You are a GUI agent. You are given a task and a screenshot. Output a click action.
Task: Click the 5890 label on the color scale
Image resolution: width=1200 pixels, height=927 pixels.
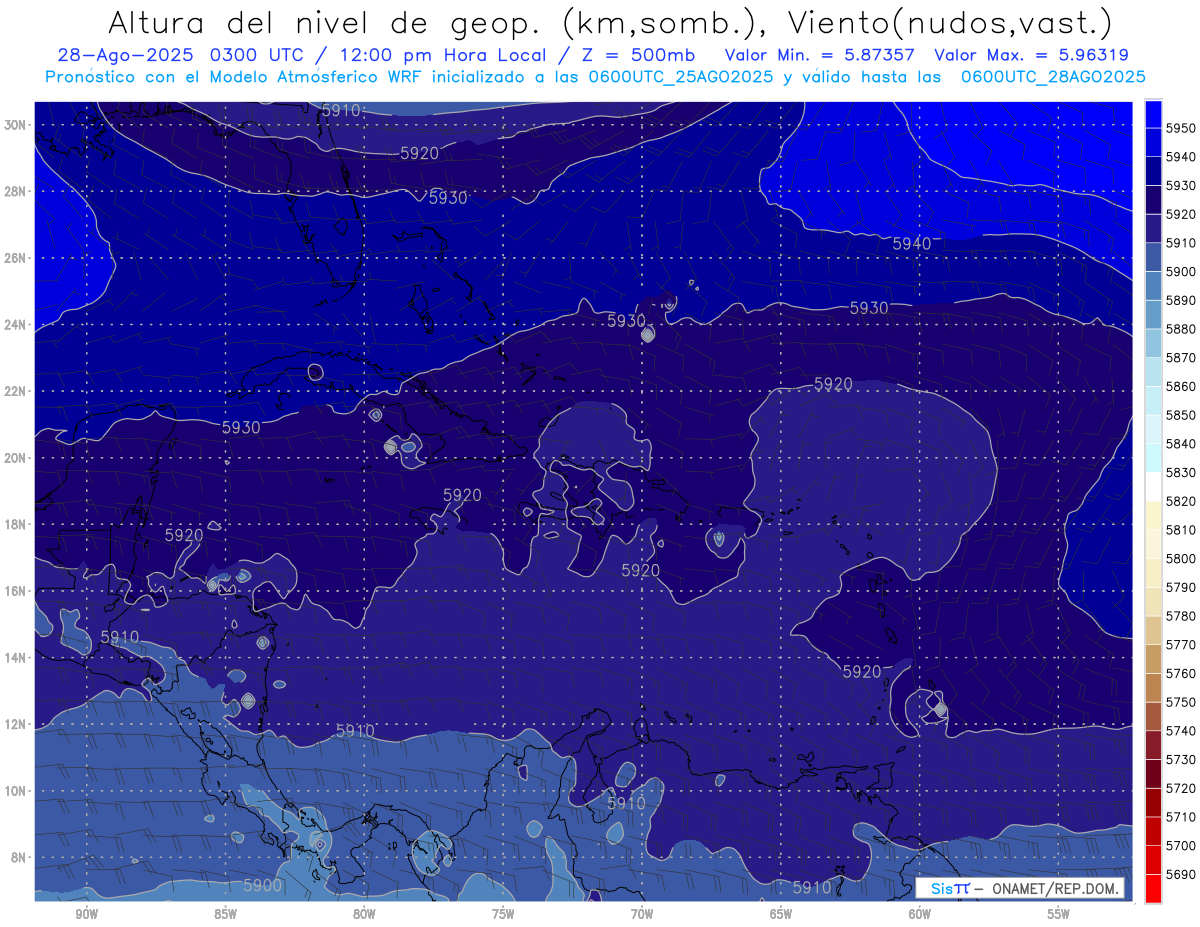click(1181, 300)
